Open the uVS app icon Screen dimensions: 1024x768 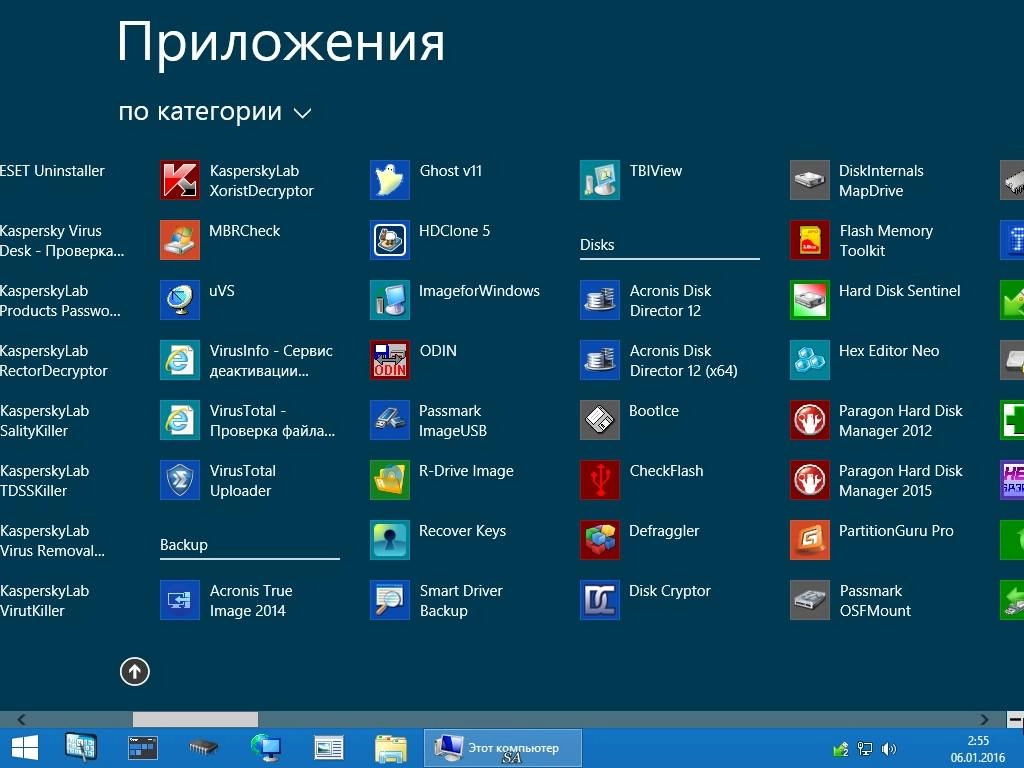180,300
